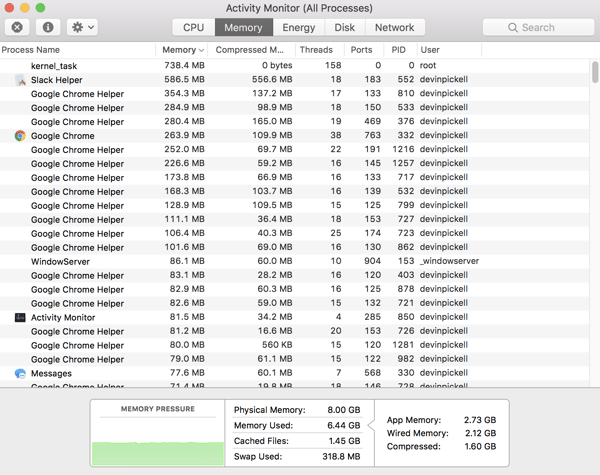Switch to the CPU tab
Viewport: 600px width, 475px height.
click(x=194, y=28)
